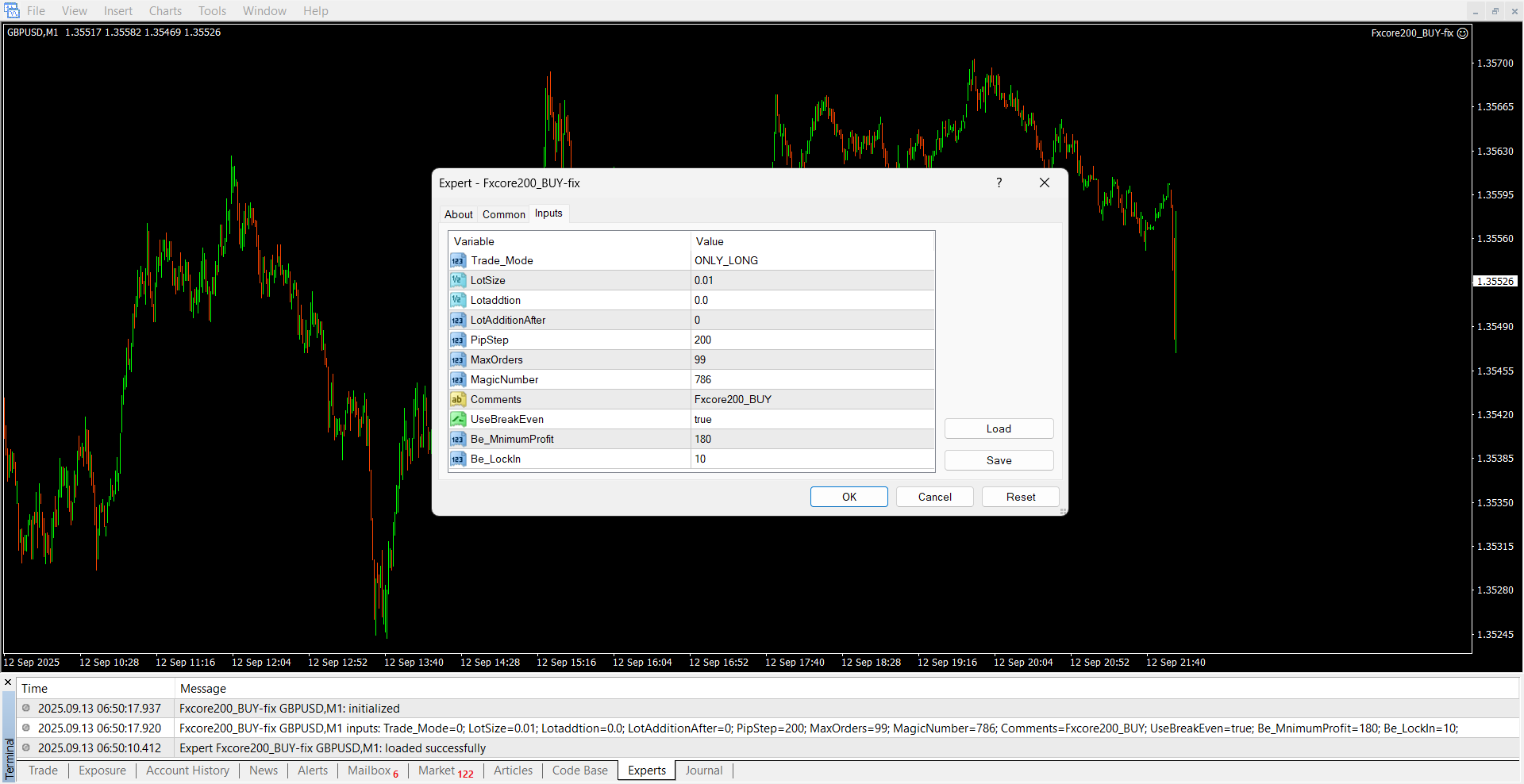
Task: Click the Trade_Mode variable type icon
Action: point(458,261)
